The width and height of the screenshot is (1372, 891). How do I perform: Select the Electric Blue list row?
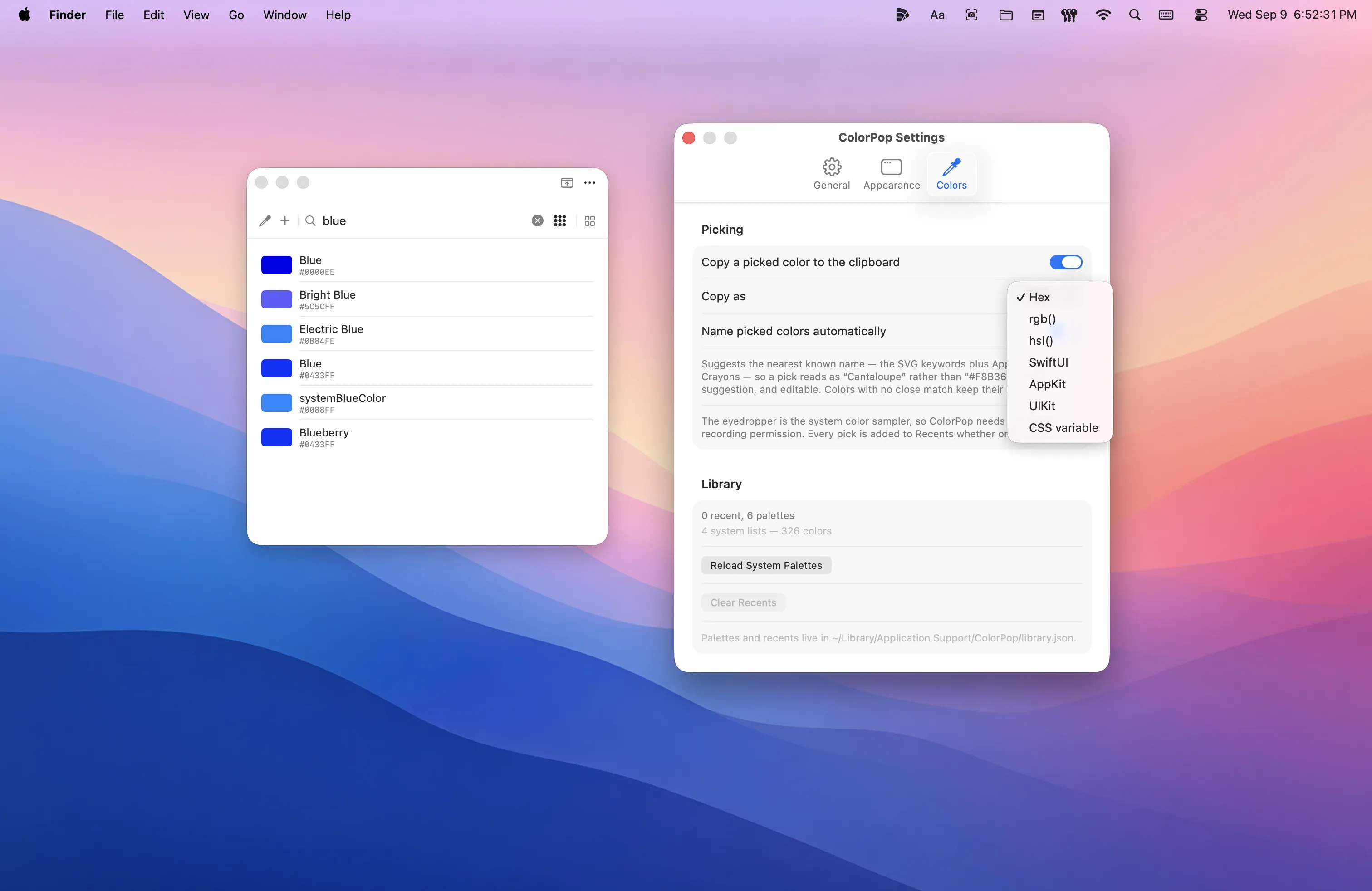pos(427,334)
